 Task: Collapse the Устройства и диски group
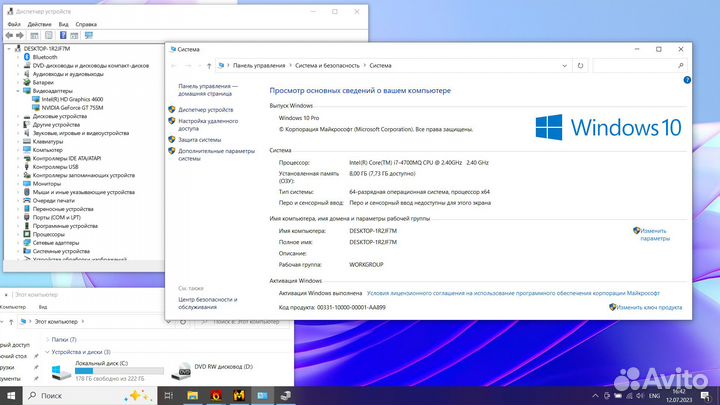(x=47, y=352)
